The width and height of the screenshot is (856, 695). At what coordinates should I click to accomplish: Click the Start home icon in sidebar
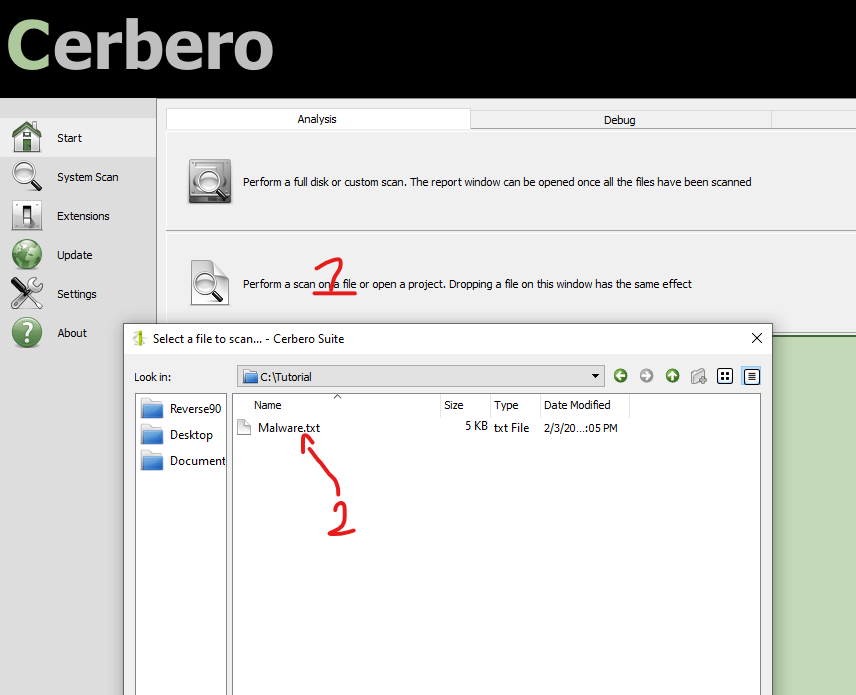27,137
